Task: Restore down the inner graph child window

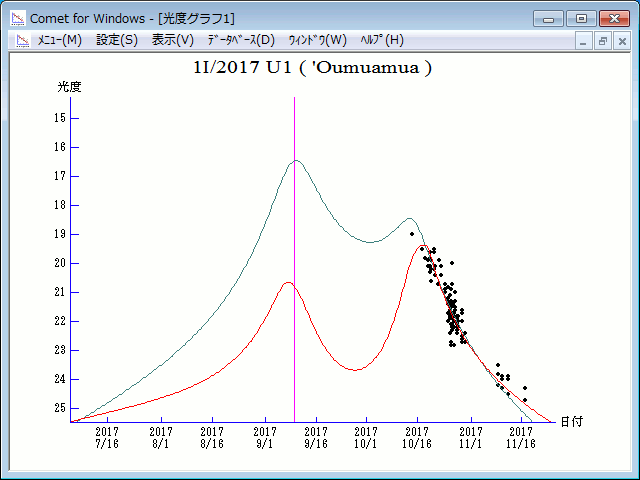Action: click(x=603, y=41)
